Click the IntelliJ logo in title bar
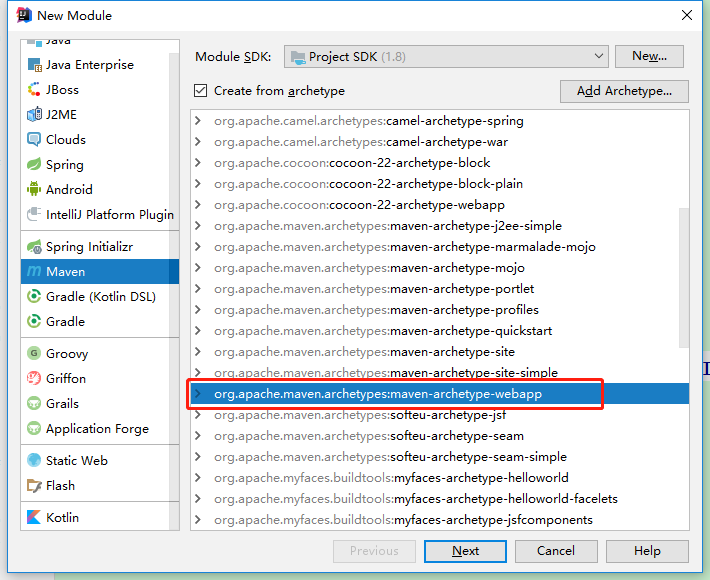Screen dimensions: 710x580 point(24,15)
